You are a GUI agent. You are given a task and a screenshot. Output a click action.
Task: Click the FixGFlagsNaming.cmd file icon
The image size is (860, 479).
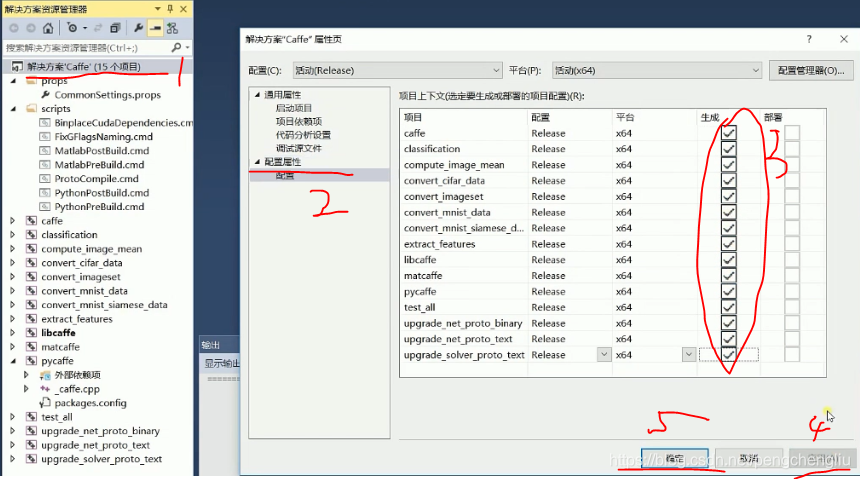click(x=46, y=137)
